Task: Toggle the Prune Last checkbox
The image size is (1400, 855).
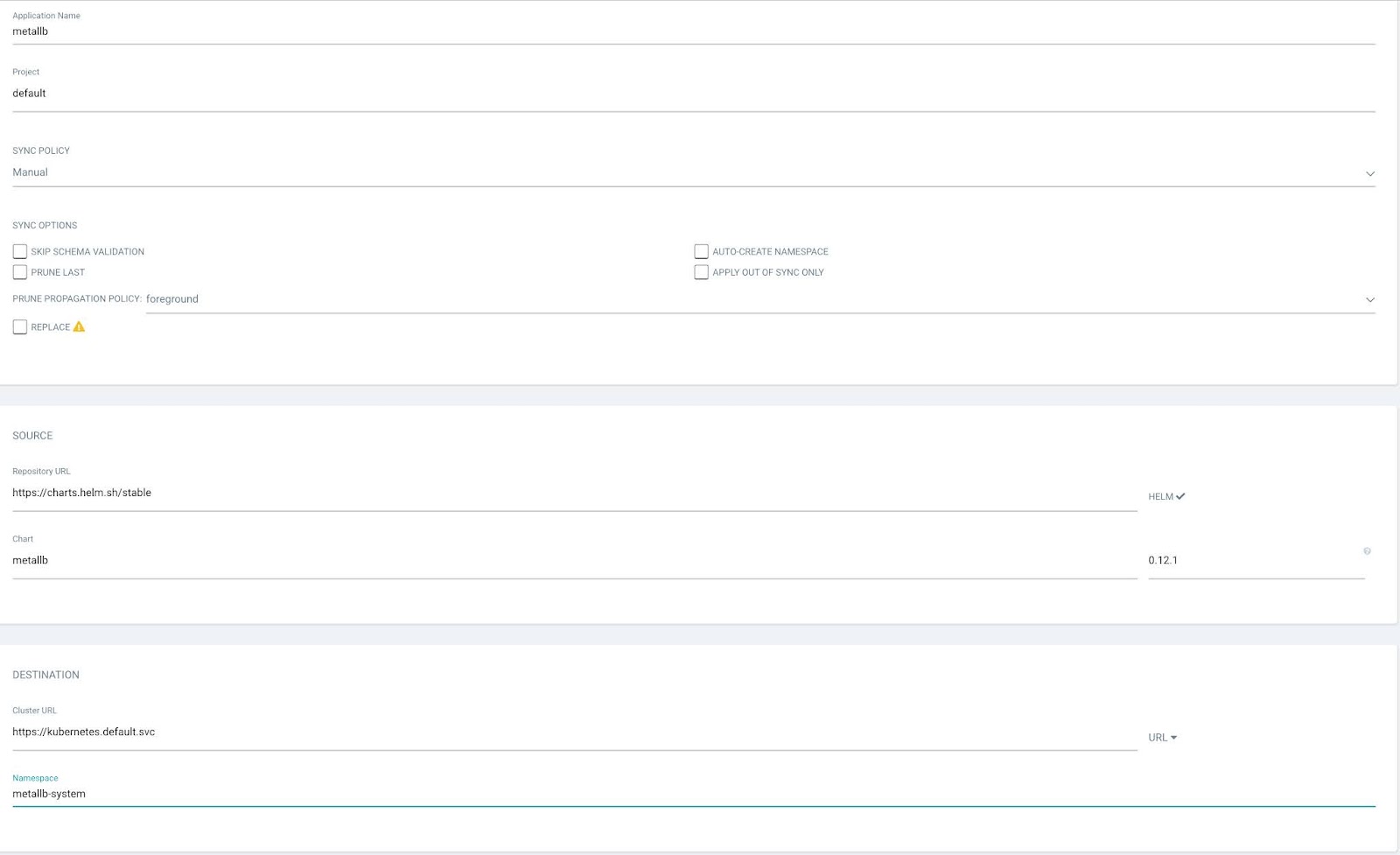Action: (x=20, y=272)
